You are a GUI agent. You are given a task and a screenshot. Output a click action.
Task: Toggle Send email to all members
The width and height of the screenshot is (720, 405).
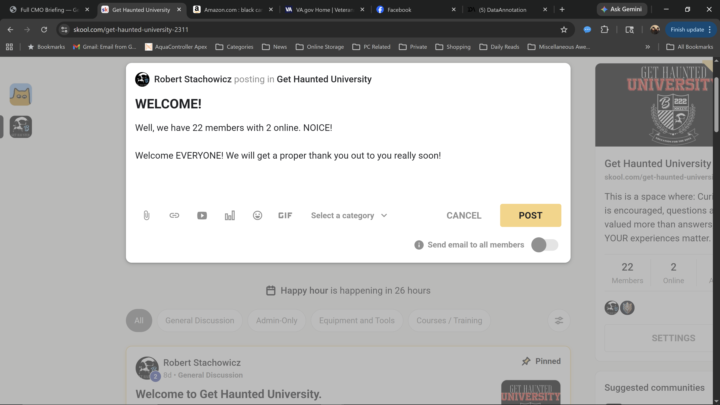pos(545,245)
